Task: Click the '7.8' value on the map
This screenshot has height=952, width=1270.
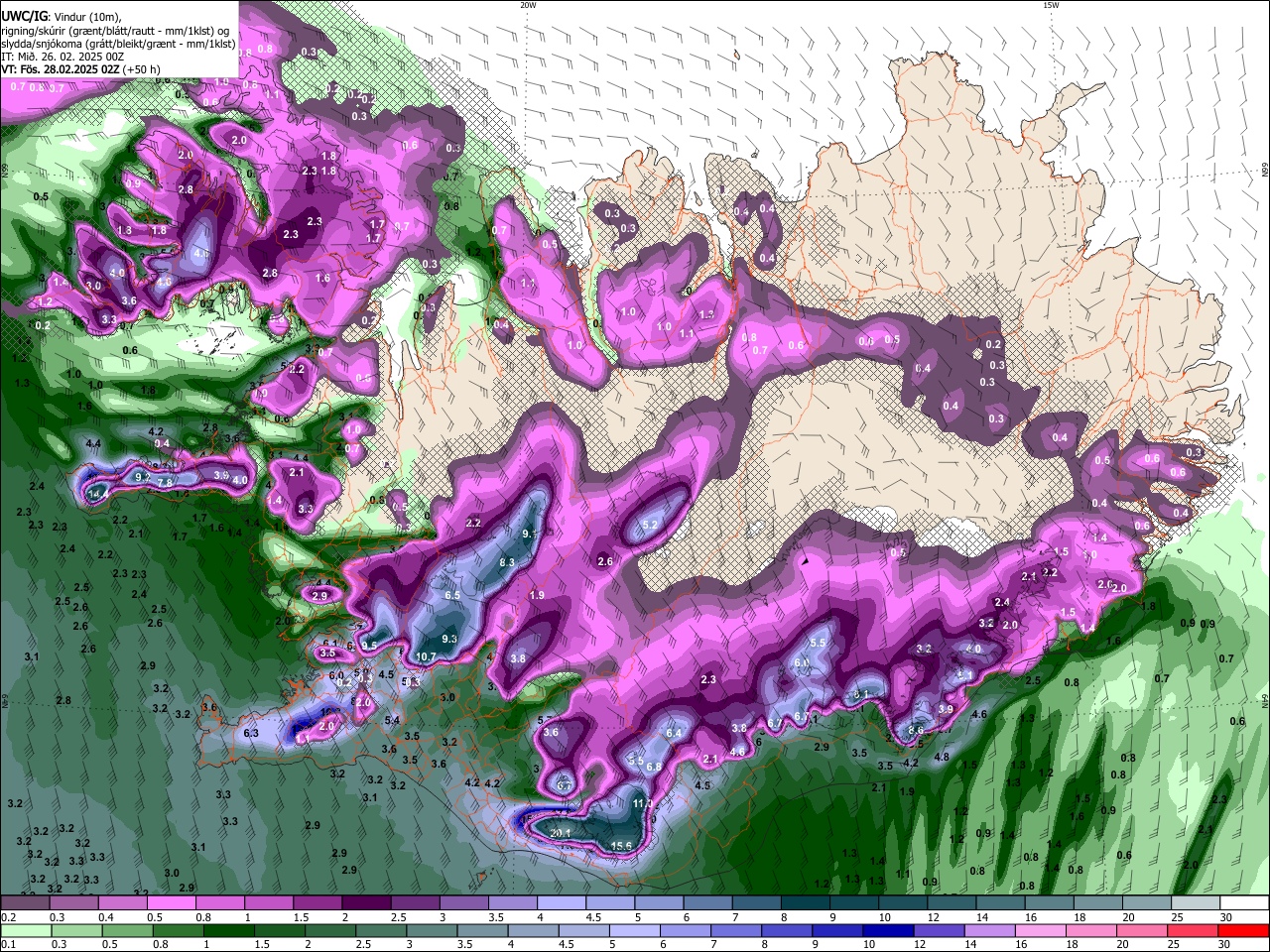Action: click(x=165, y=482)
